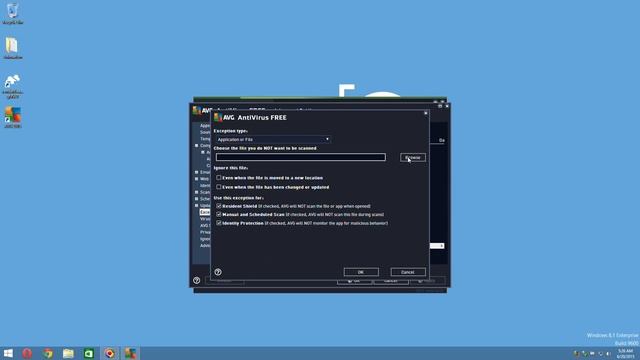Open the Windows Start button
This screenshot has width=640, height=360.
[8, 353]
